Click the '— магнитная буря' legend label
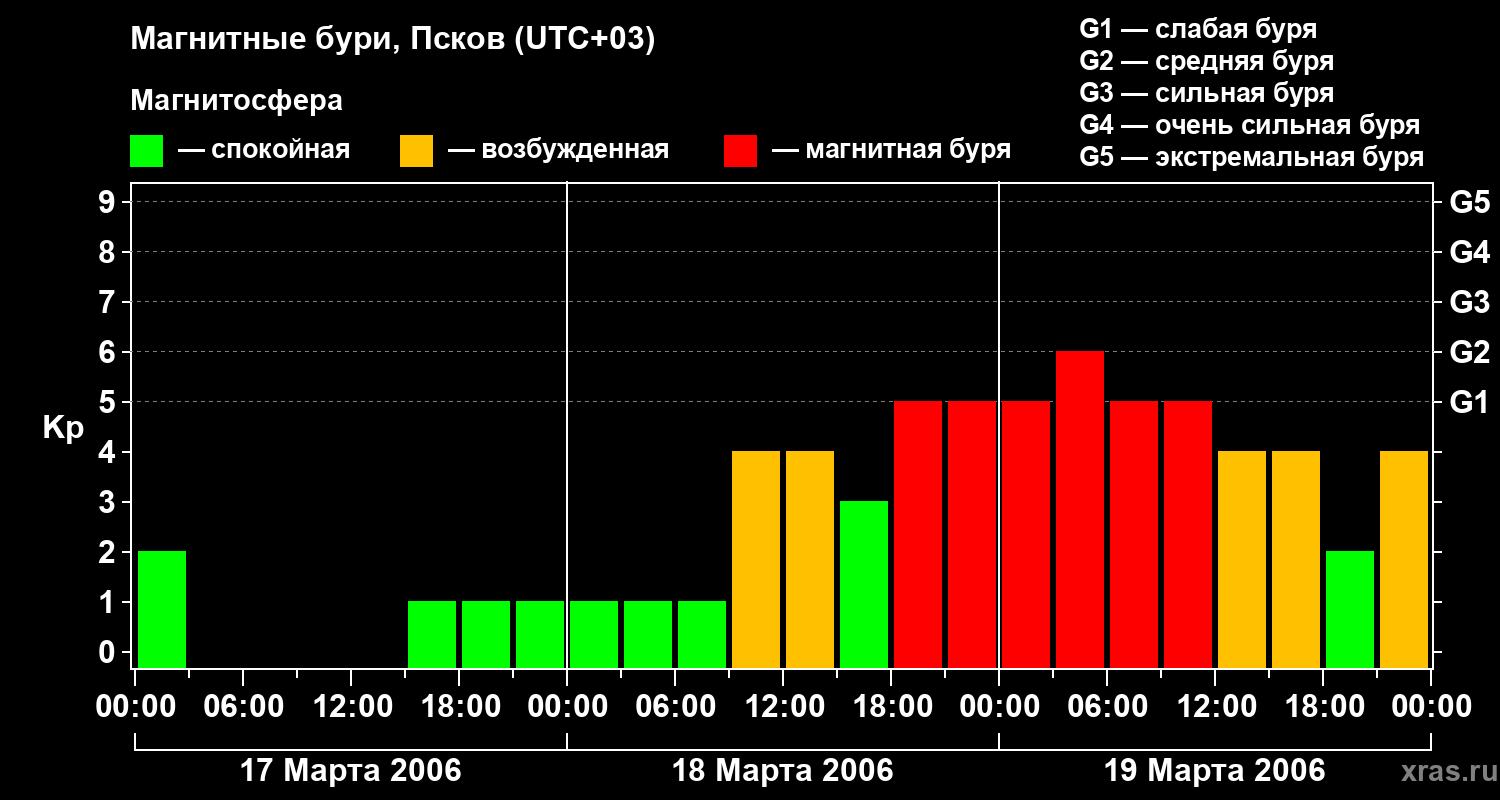The height and width of the screenshot is (800, 1500). click(891, 150)
